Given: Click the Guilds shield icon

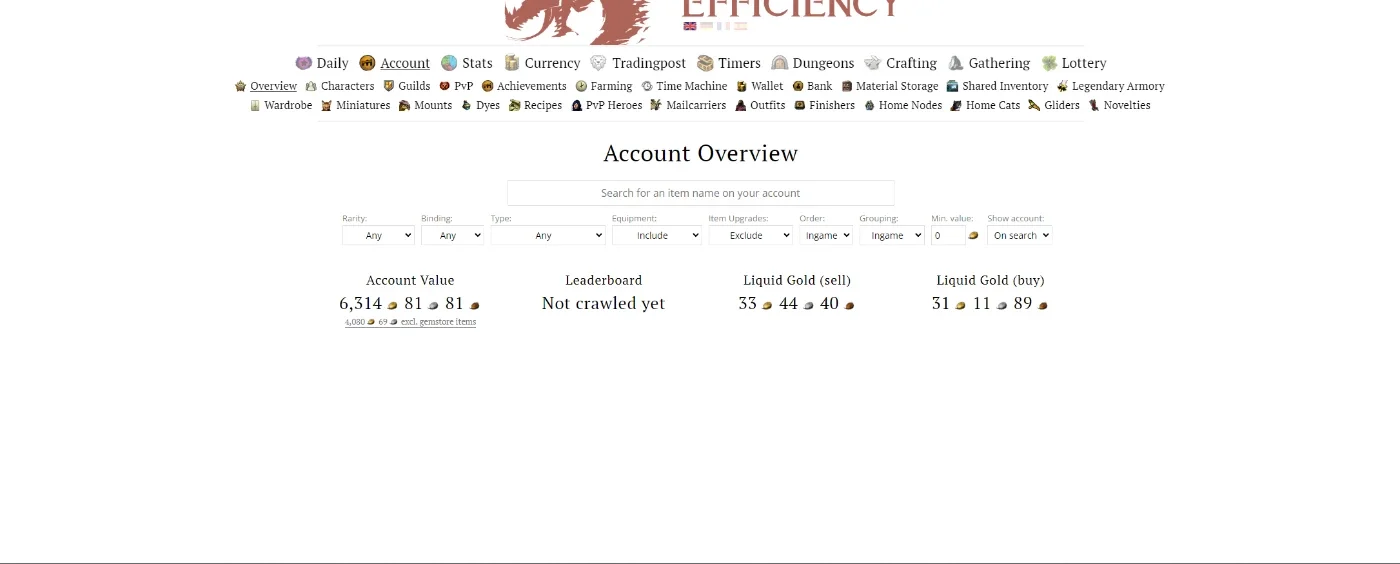Looking at the screenshot, I should tap(389, 86).
